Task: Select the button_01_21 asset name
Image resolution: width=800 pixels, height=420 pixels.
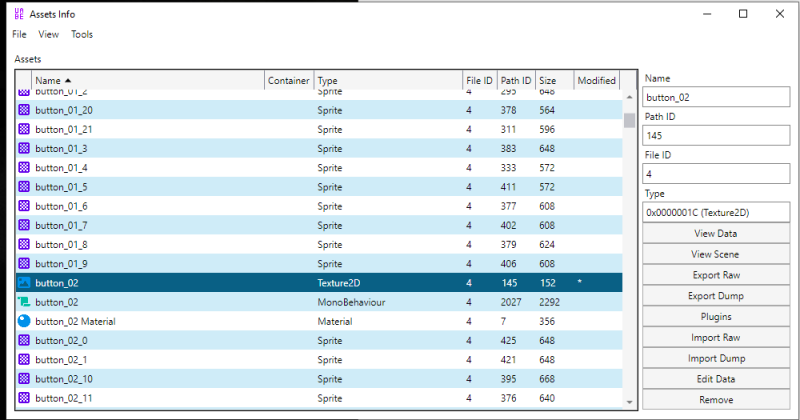Action: (x=64, y=129)
